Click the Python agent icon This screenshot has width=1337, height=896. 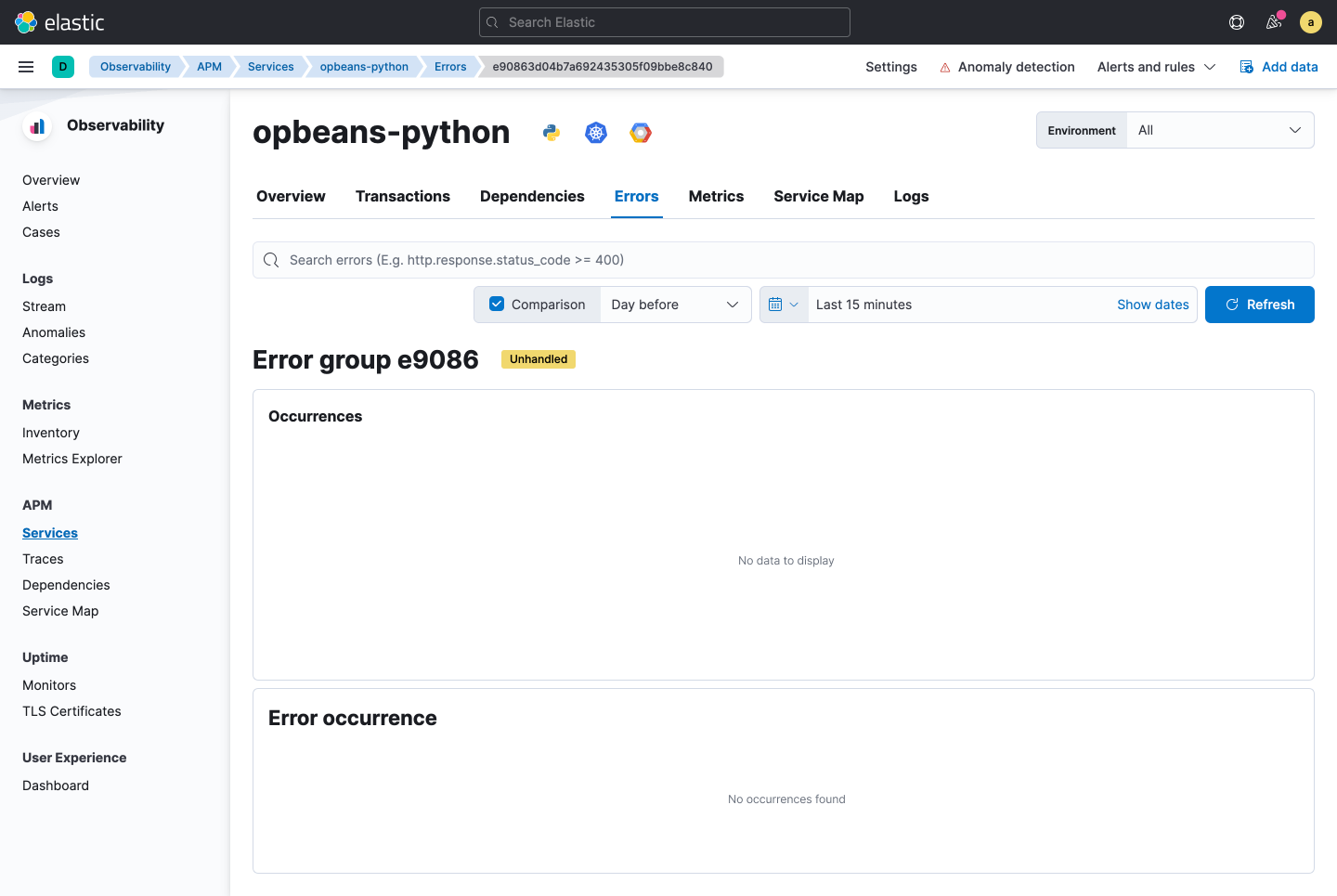552,133
